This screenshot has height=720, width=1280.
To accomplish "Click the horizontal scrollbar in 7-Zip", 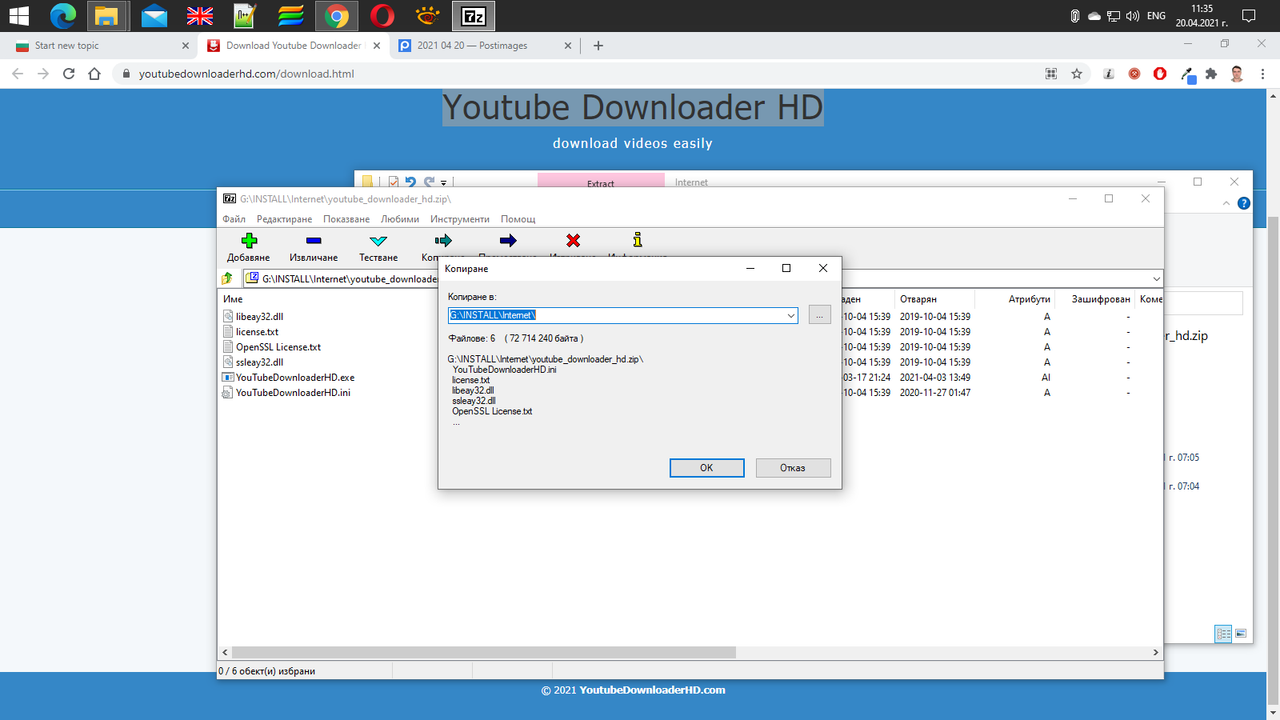I will [485, 652].
